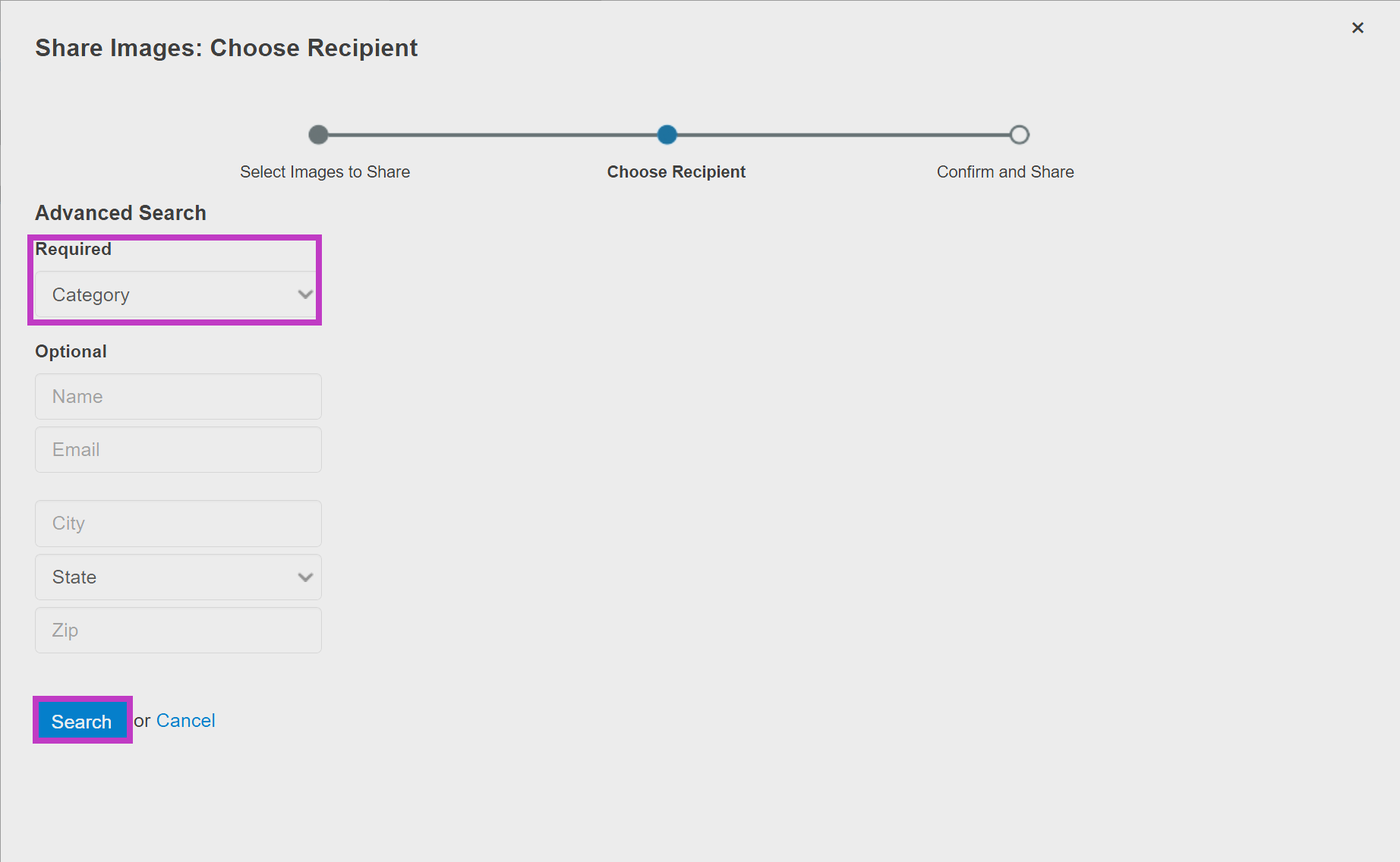Click the Advanced Search heading
This screenshot has width=1400, height=862.
click(121, 213)
